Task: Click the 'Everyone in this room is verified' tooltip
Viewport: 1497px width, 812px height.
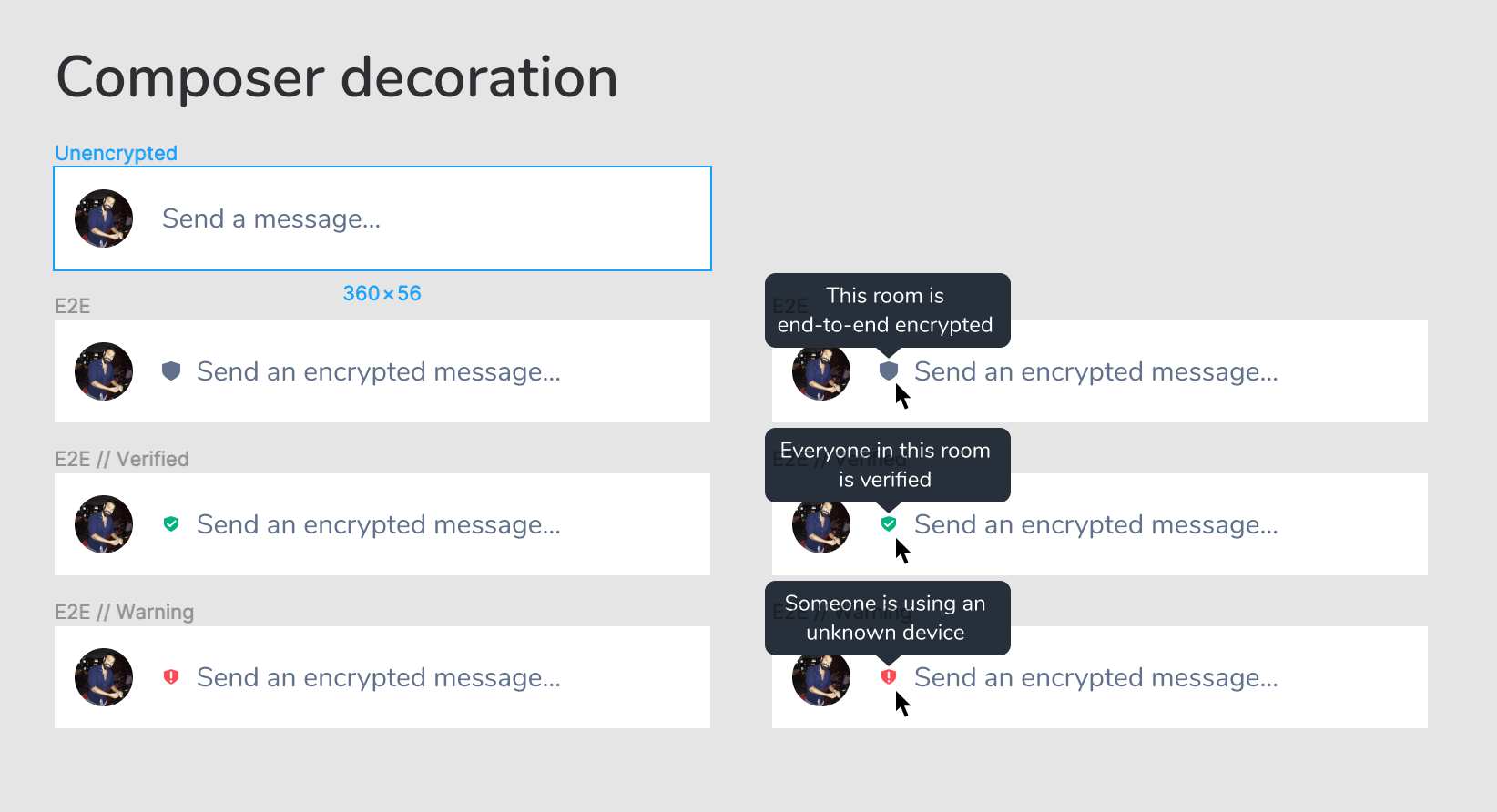Action: [x=888, y=464]
